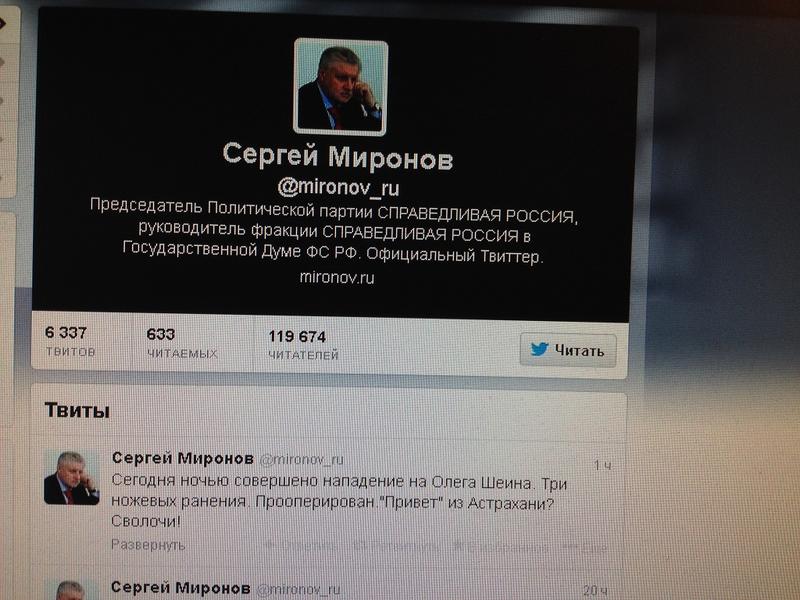Click the Twitter bird icon in Читать button

coord(539,349)
